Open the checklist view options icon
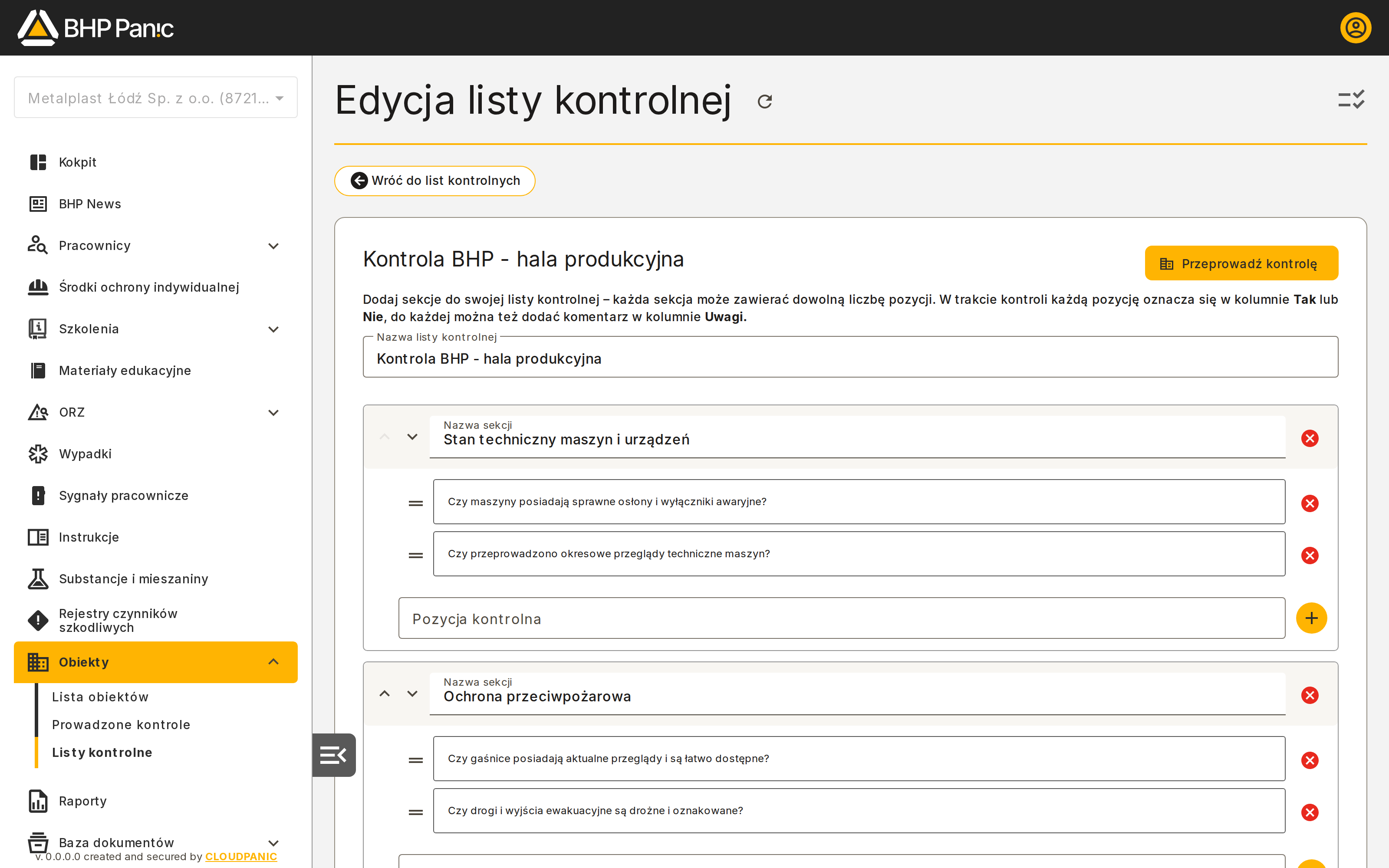The image size is (1389, 868). pyautogui.click(x=1351, y=100)
